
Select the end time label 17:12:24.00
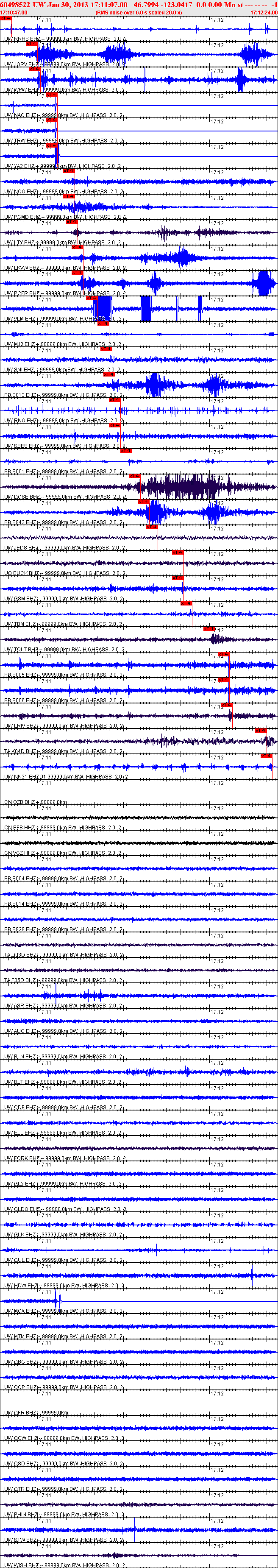point(264,12)
